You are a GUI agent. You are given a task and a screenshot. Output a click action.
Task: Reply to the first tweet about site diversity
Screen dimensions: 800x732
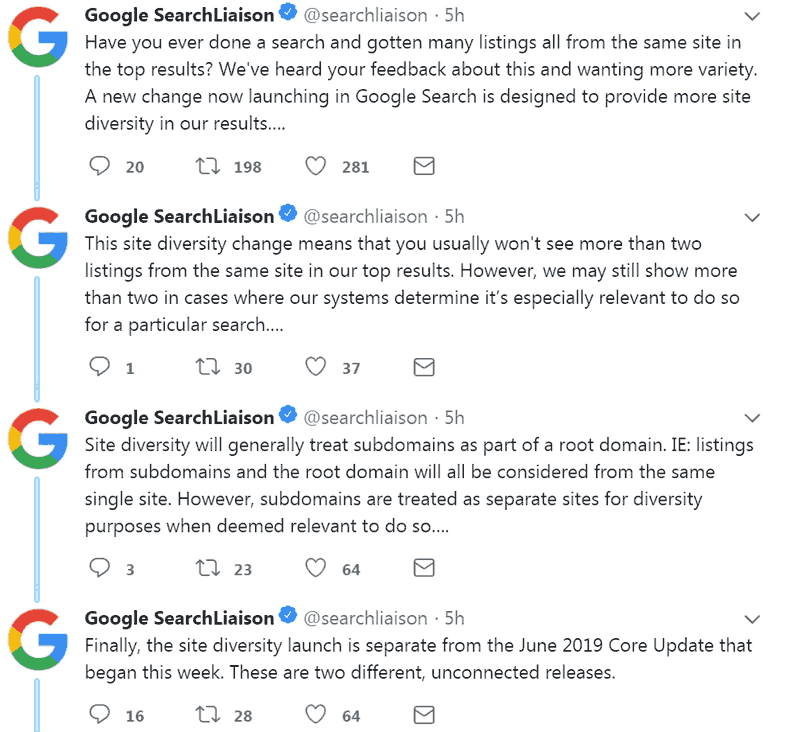pos(99,166)
